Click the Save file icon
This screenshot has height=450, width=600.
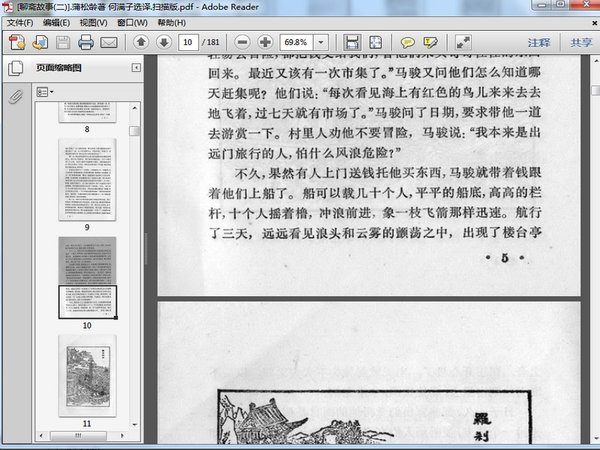(63, 42)
